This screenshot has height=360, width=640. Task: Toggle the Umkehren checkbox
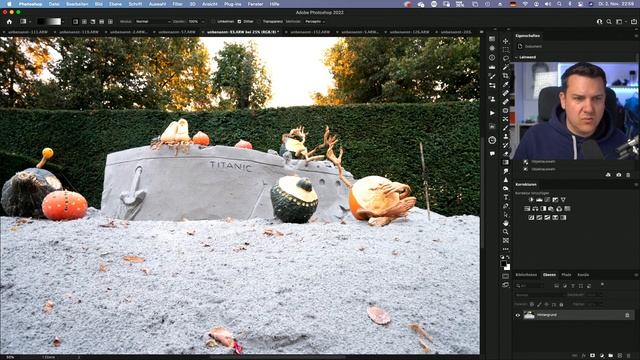point(214,21)
